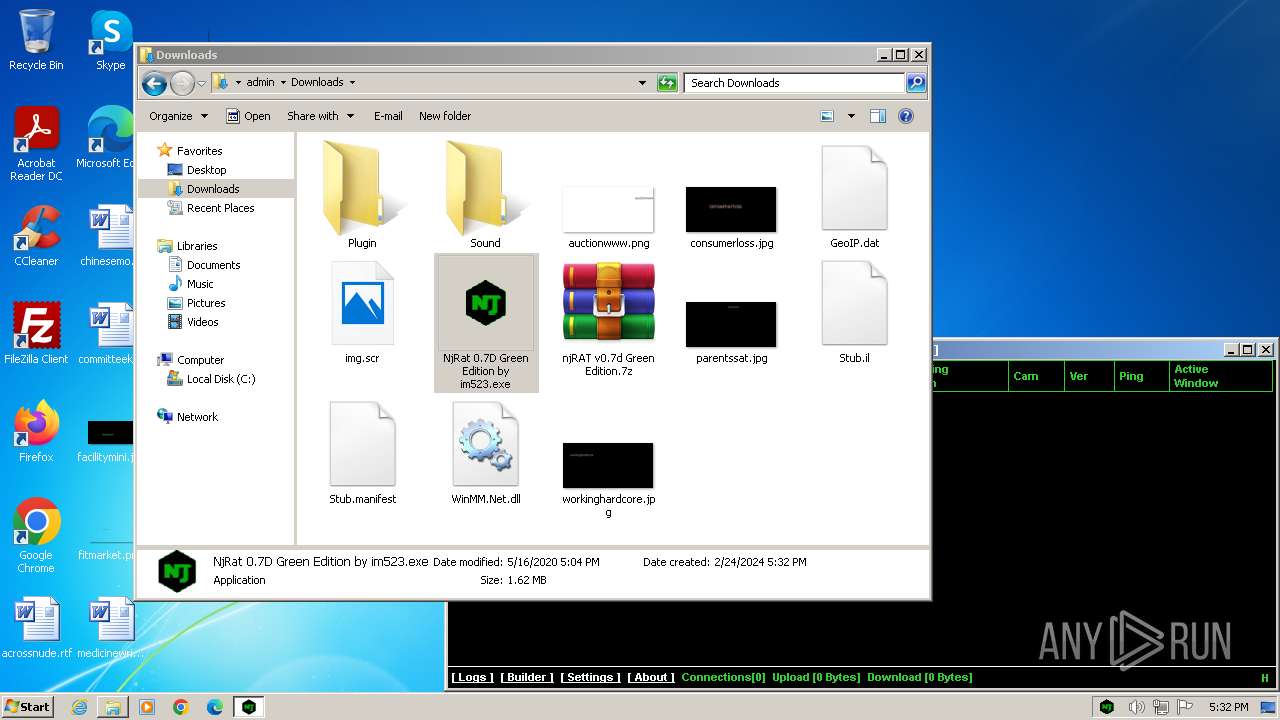Select auctionwww.png thumbnail

click(608, 209)
